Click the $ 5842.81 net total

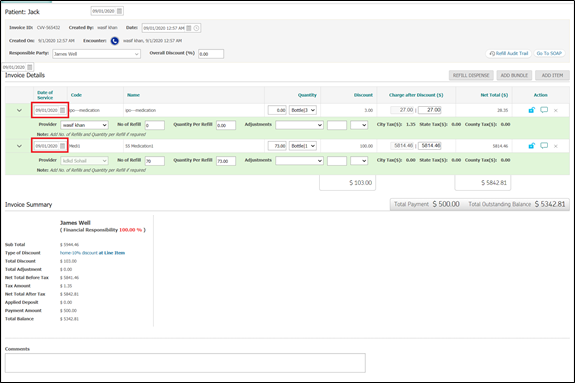pos(494,183)
